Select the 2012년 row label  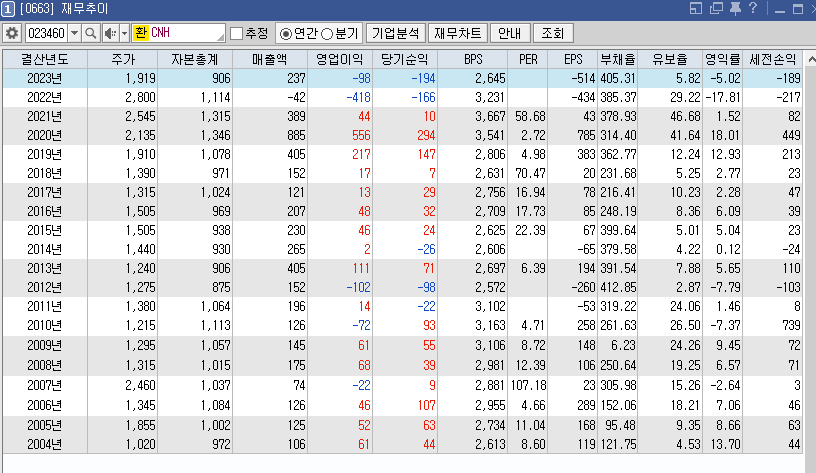click(45, 287)
